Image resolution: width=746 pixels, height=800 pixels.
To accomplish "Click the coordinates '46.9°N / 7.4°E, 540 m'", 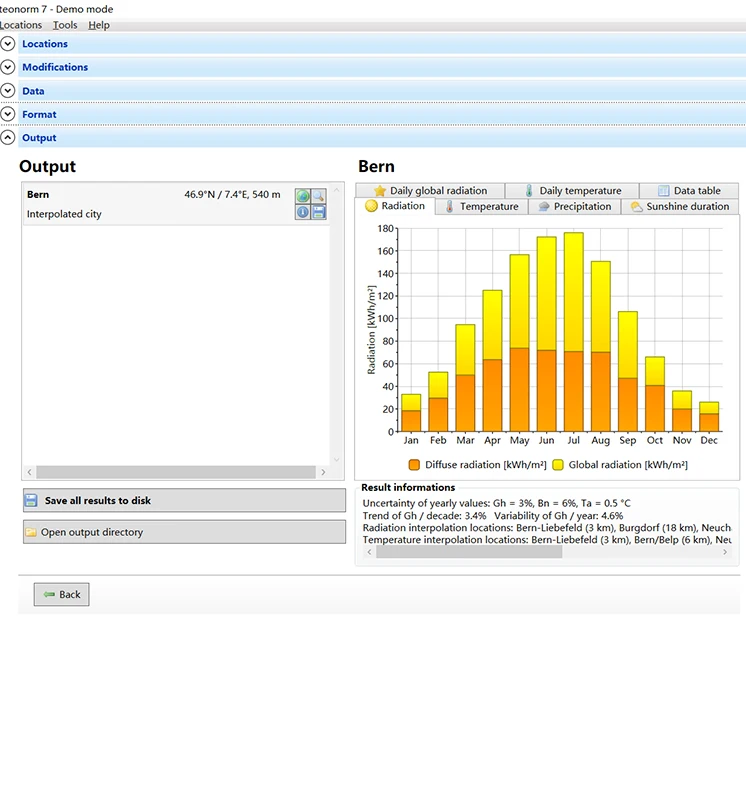I will (x=232, y=194).
